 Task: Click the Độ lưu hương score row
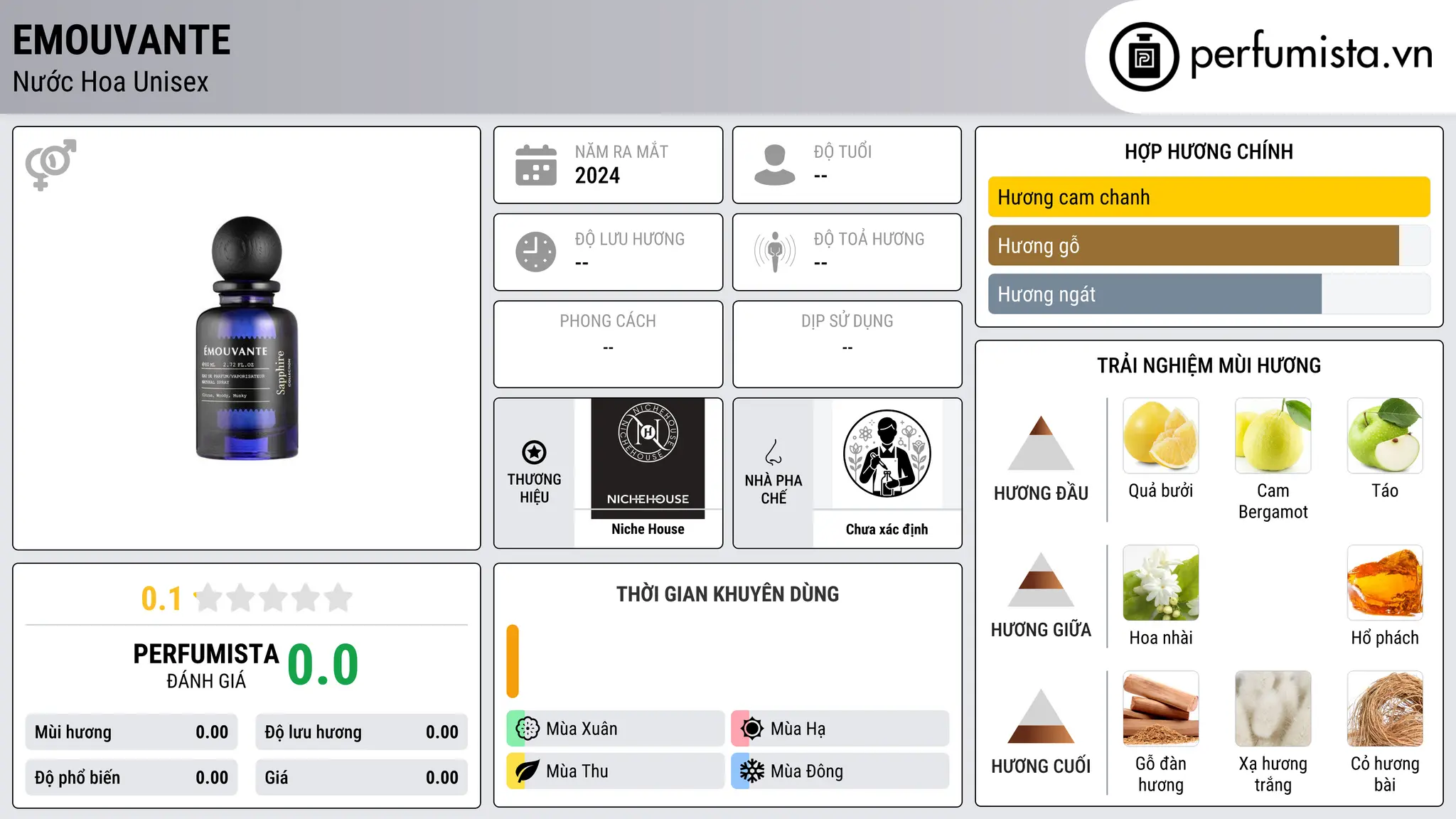361,732
